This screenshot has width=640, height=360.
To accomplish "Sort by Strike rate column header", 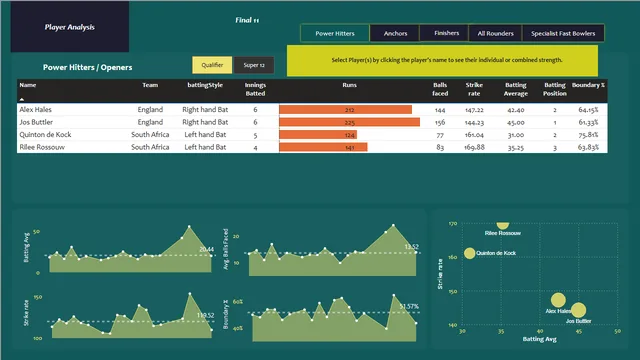I will tap(474, 89).
